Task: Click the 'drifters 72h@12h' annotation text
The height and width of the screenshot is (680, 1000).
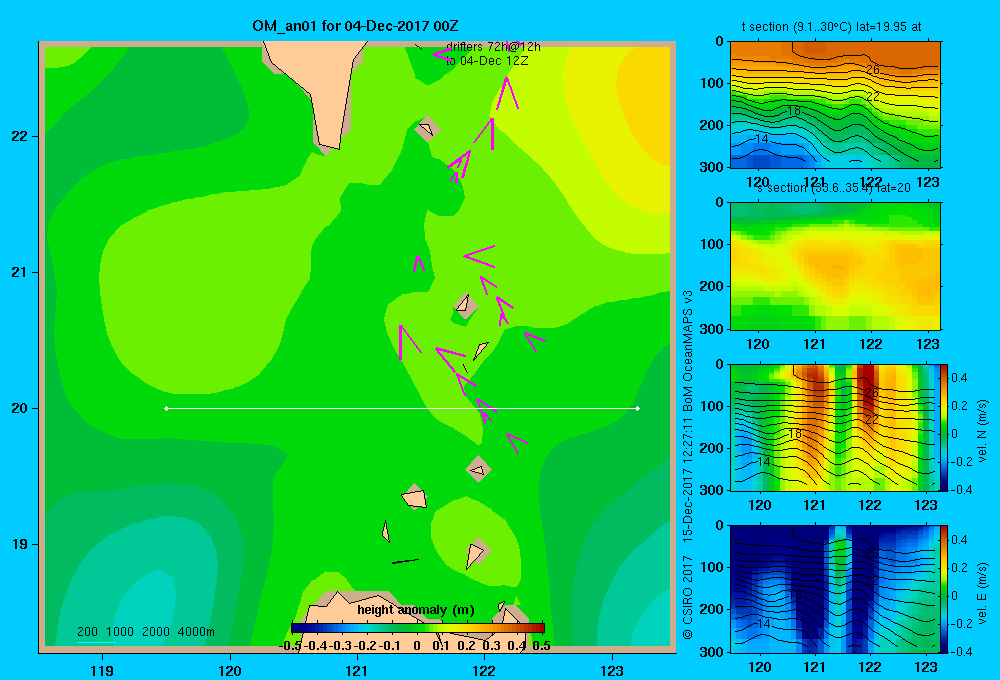Action: [x=493, y=47]
